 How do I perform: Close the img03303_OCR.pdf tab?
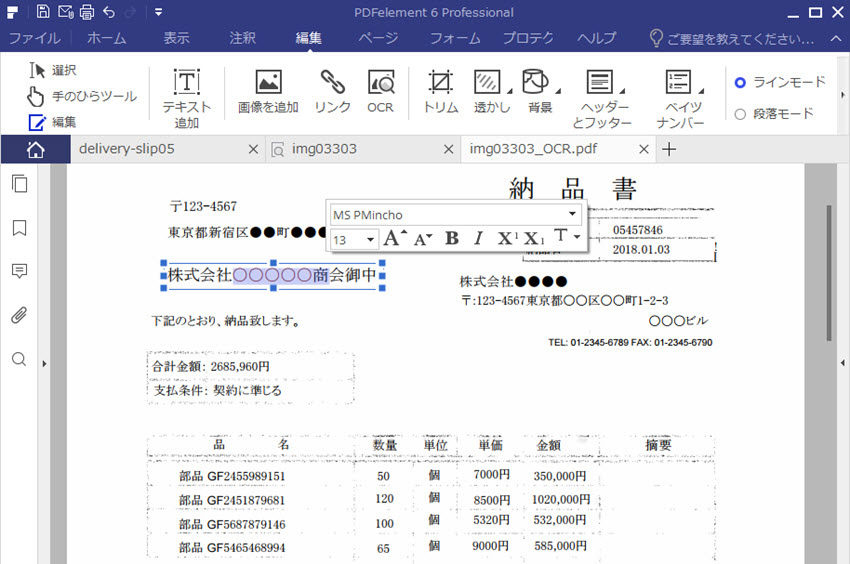(x=643, y=149)
